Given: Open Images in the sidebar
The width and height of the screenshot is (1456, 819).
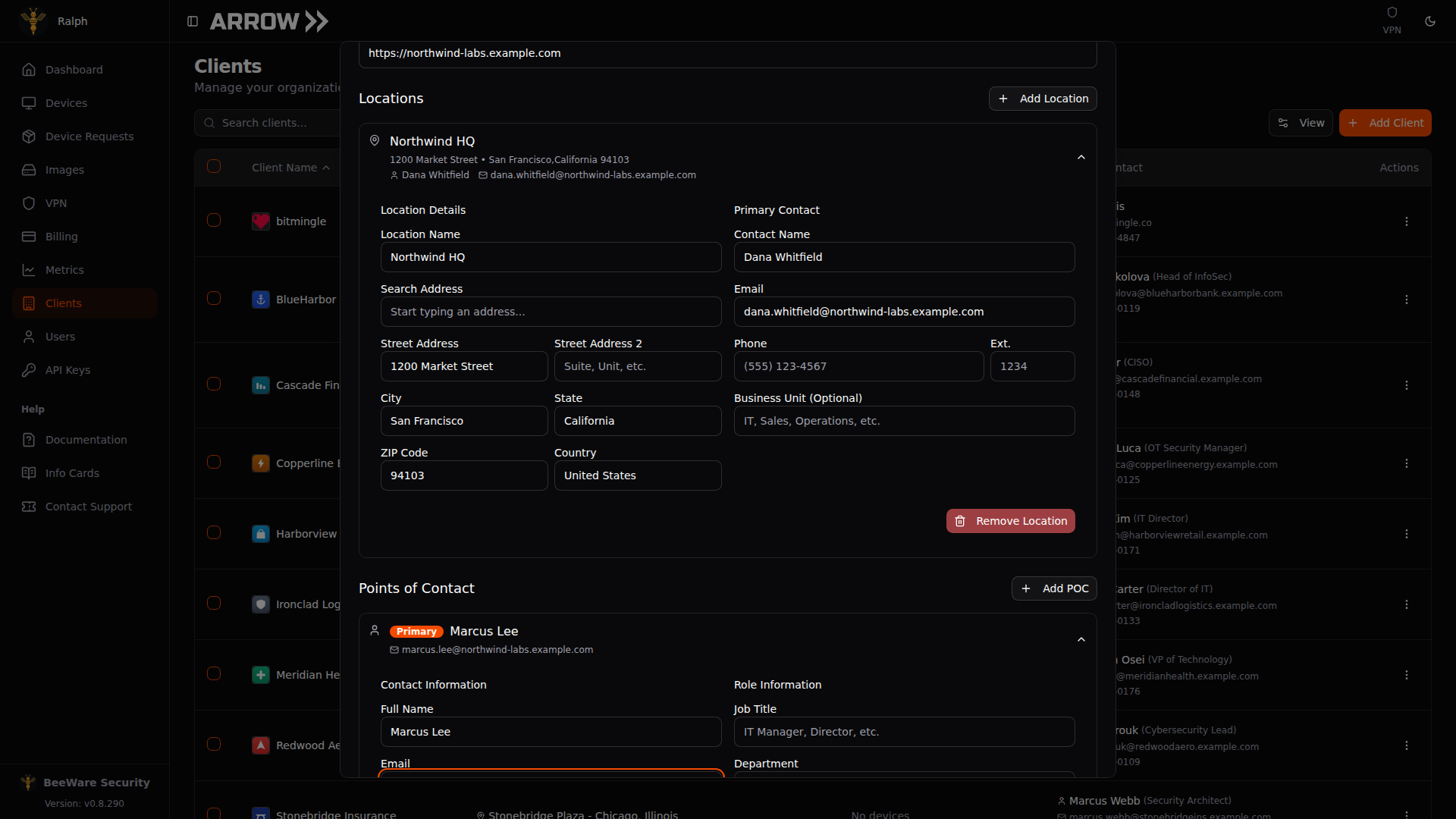Looking at the screenshot, I should coord(84,170).
